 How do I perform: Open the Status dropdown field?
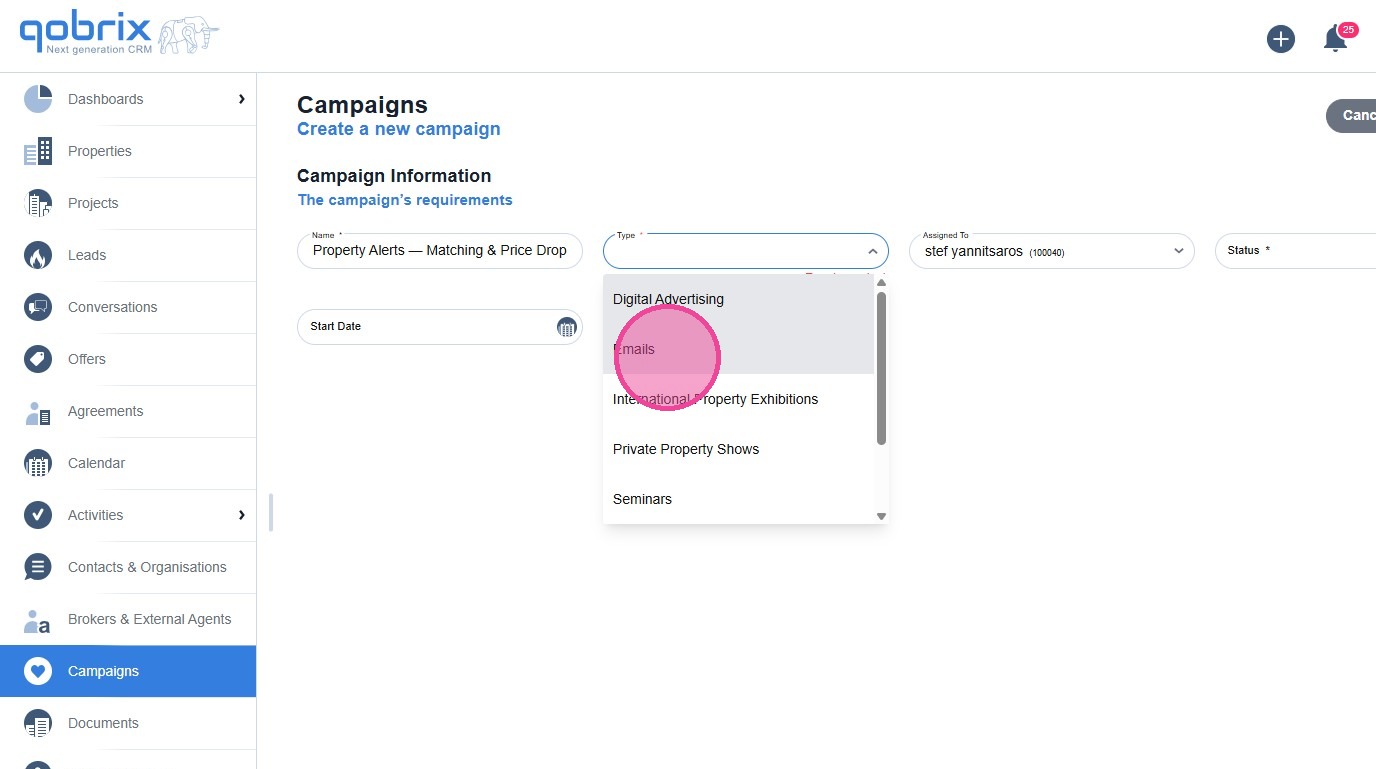click(1295, 251)
